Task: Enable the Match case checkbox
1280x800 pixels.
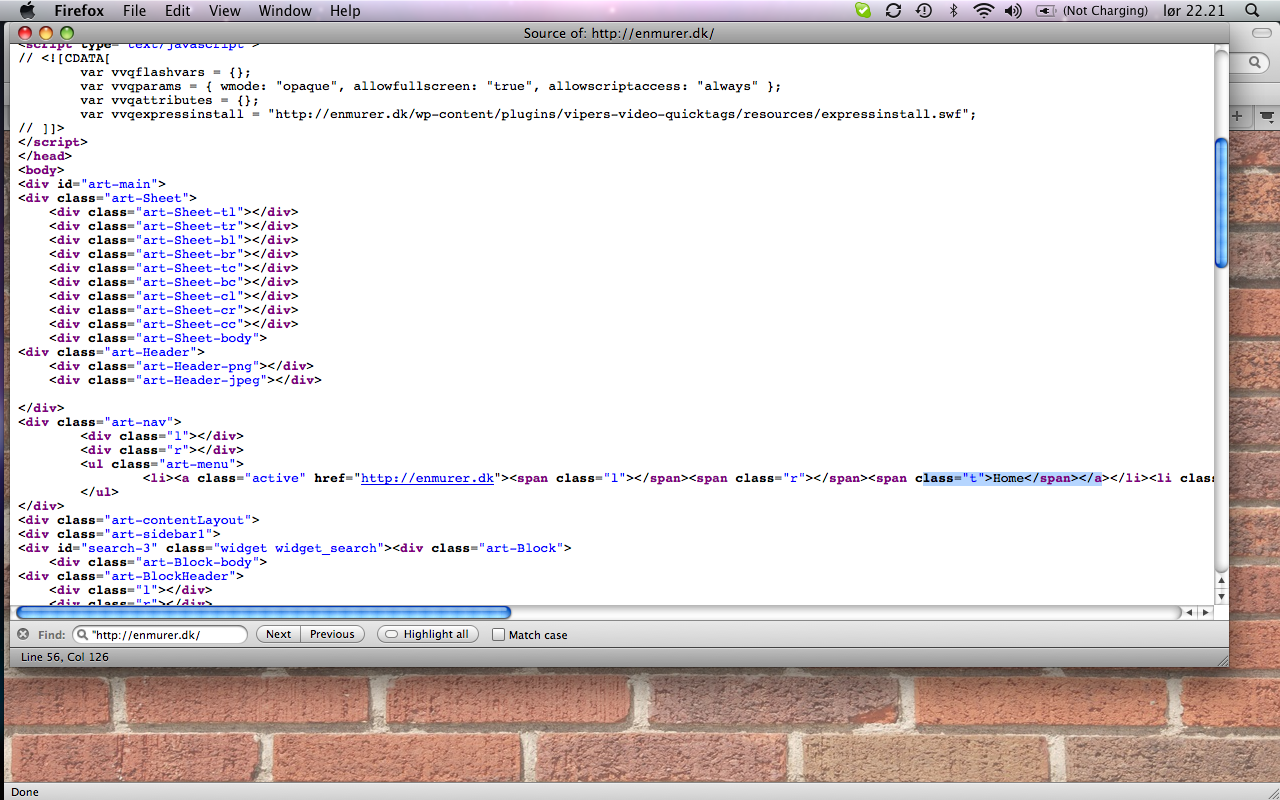Action: click(498, 635)
